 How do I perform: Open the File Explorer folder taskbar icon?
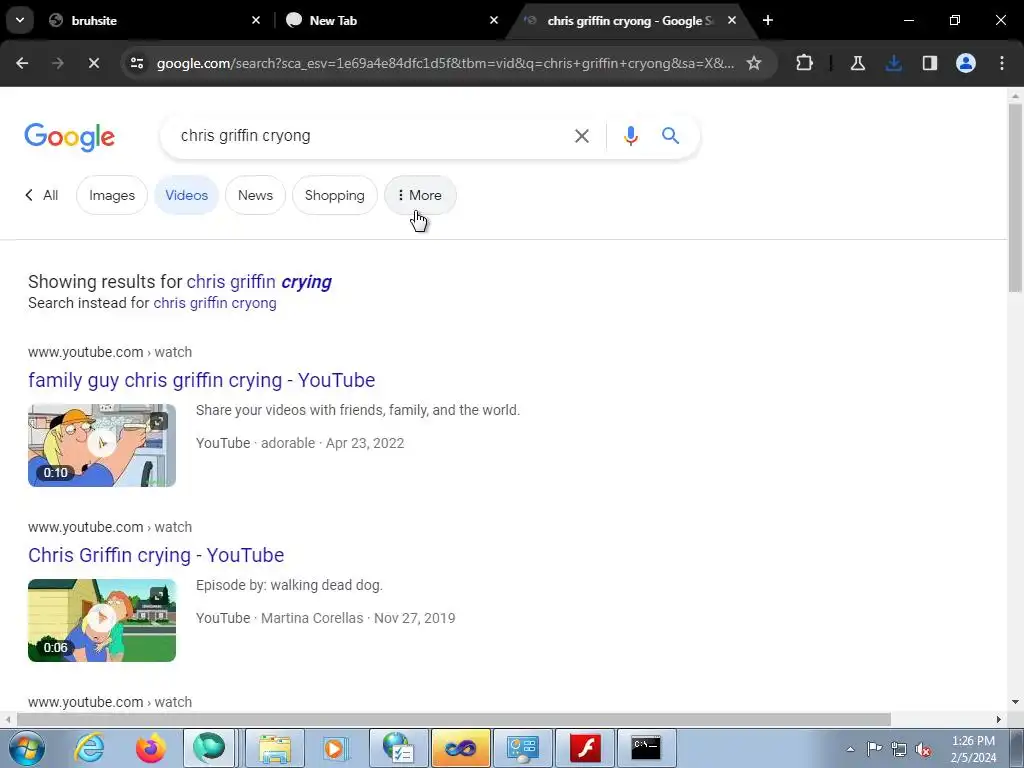[275, 748]
